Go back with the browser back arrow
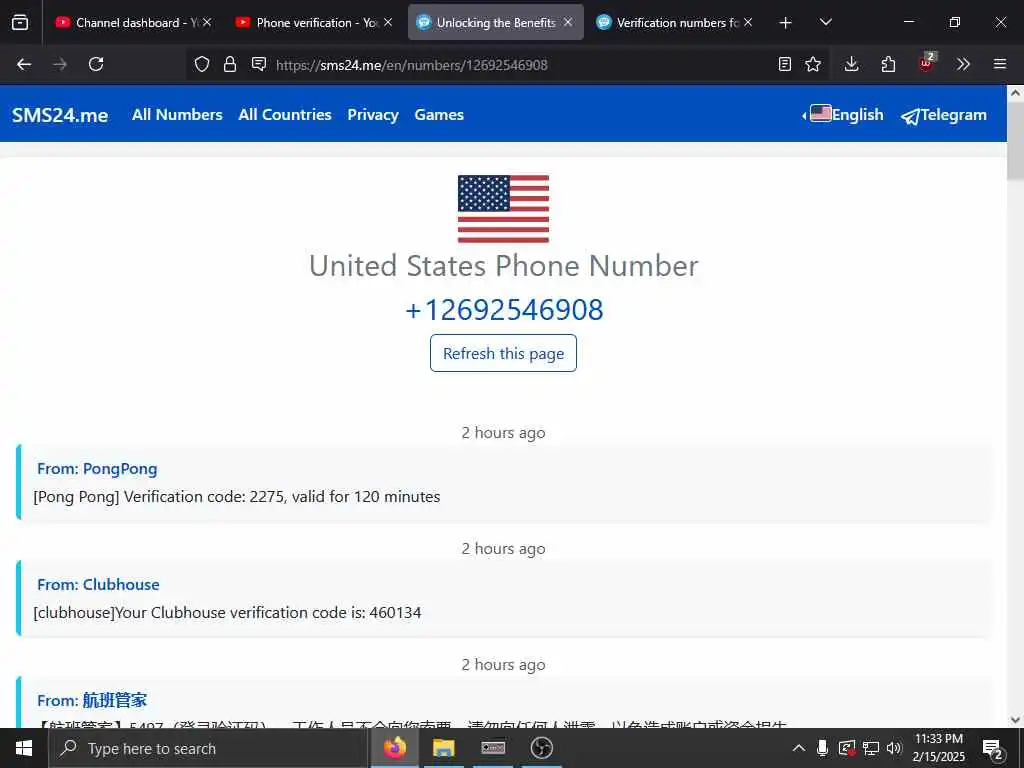Screen dimensions: 1024x768 point(24,64)
